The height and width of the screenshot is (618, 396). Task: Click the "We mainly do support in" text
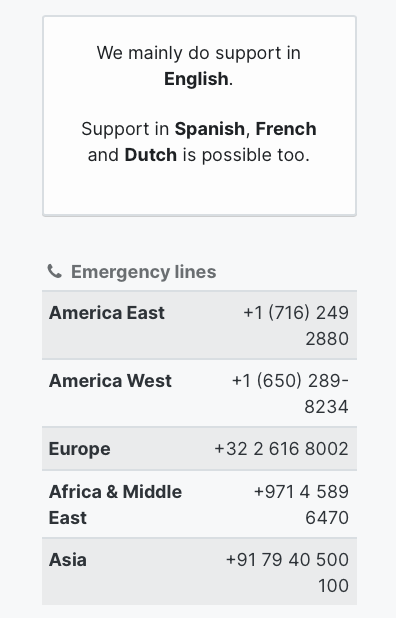click(199, 53)
